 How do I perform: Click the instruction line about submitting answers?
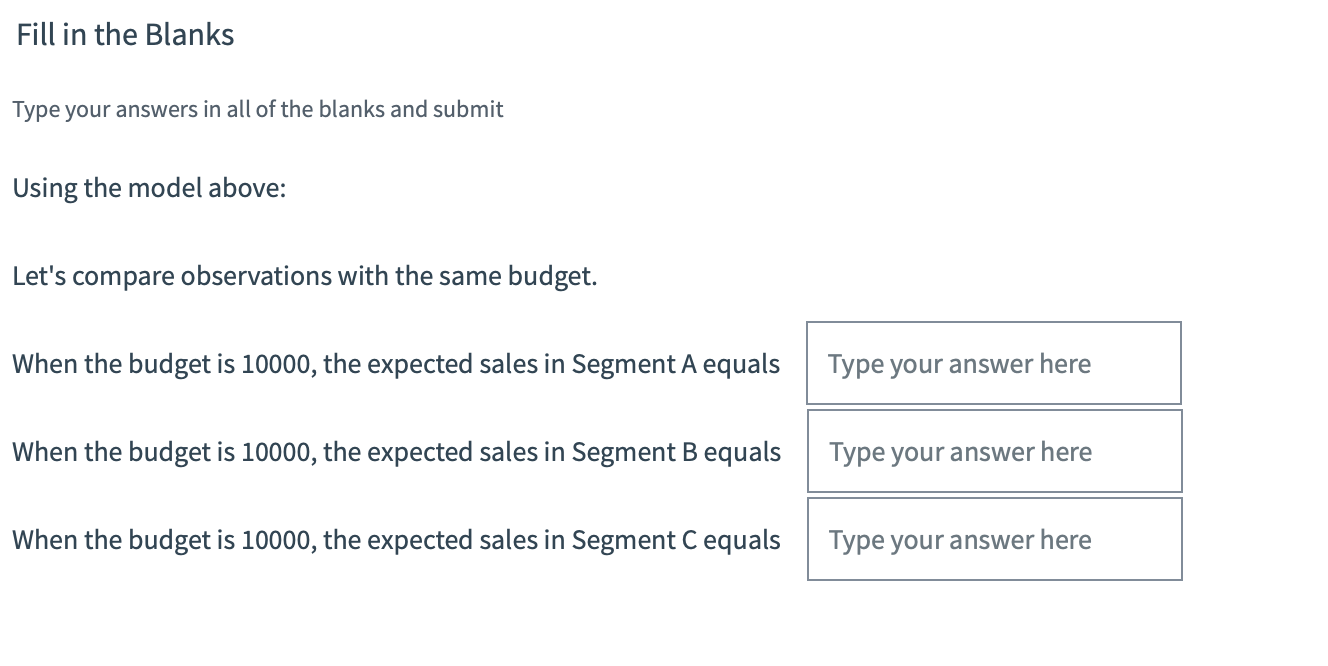(257, 109)
